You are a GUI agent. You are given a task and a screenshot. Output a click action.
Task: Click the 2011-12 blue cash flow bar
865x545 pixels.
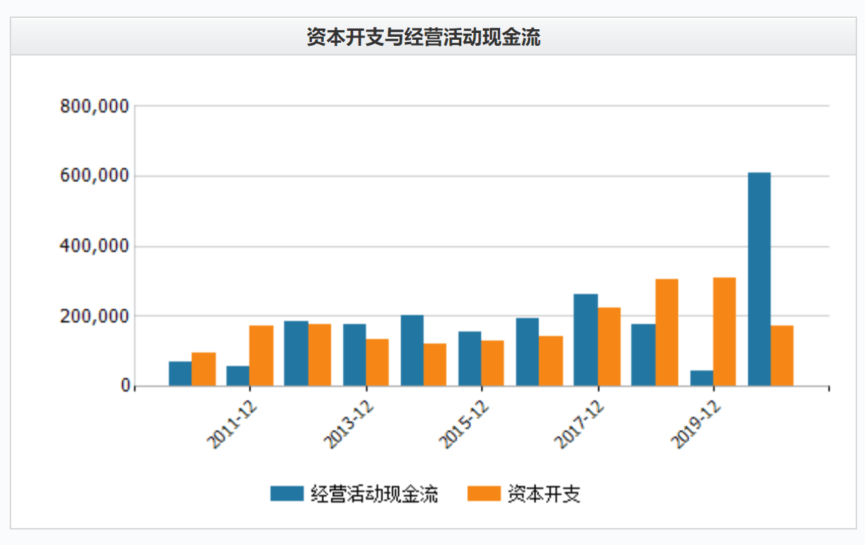point(238,376)
